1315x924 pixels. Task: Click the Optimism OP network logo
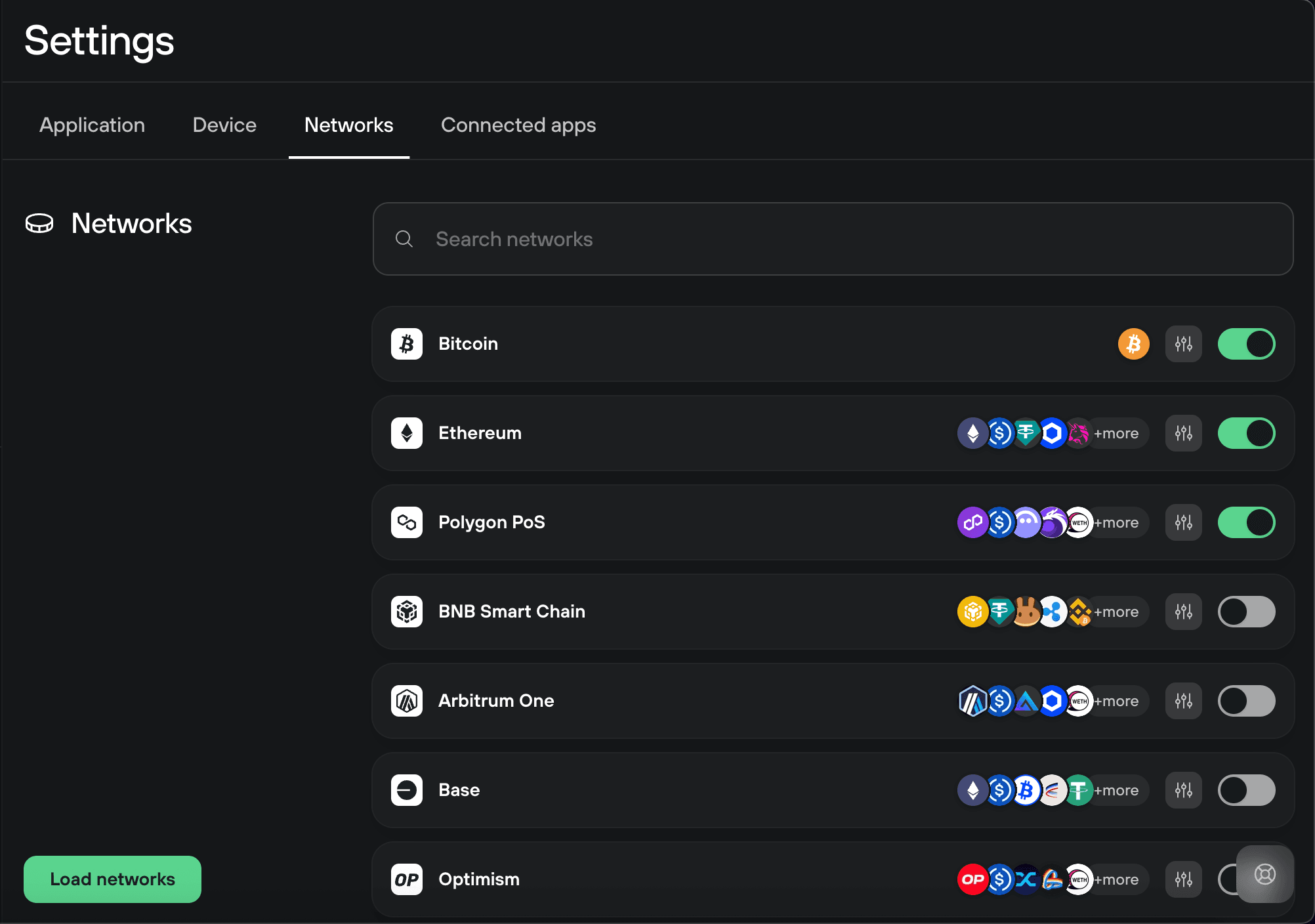[407, 879]
